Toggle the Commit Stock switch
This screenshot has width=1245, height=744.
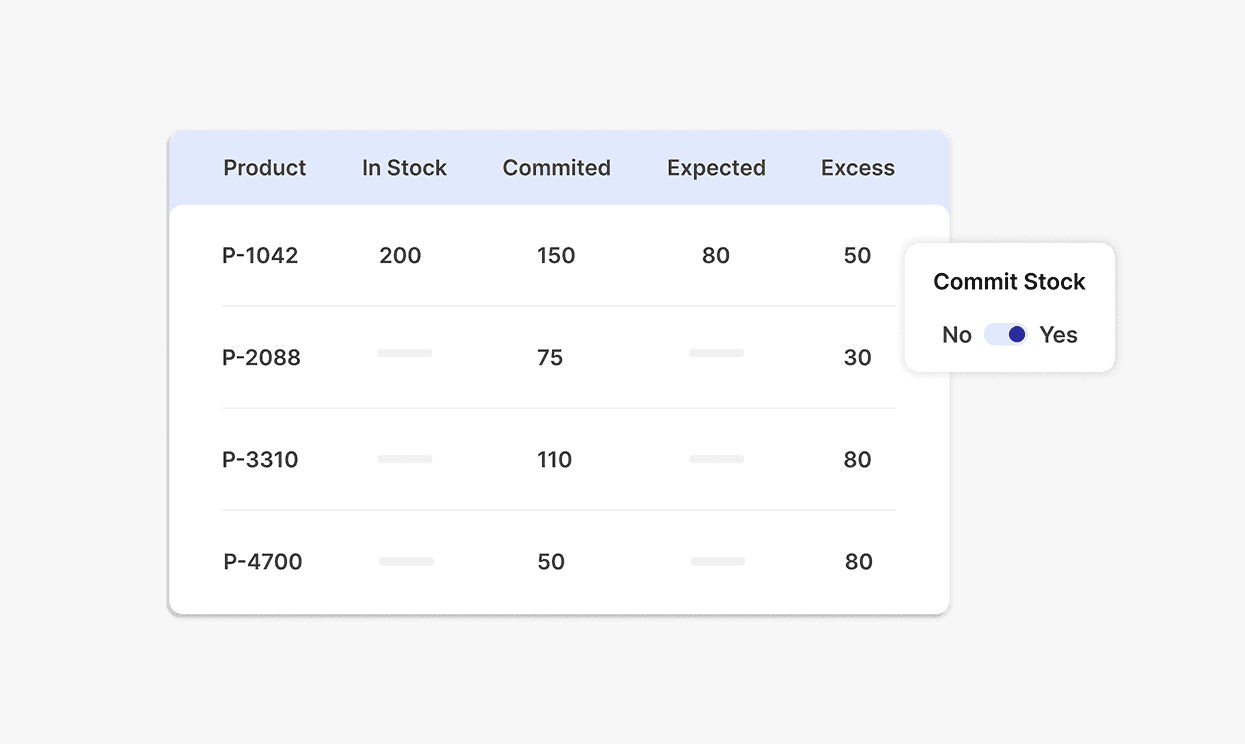(1005, 335)
